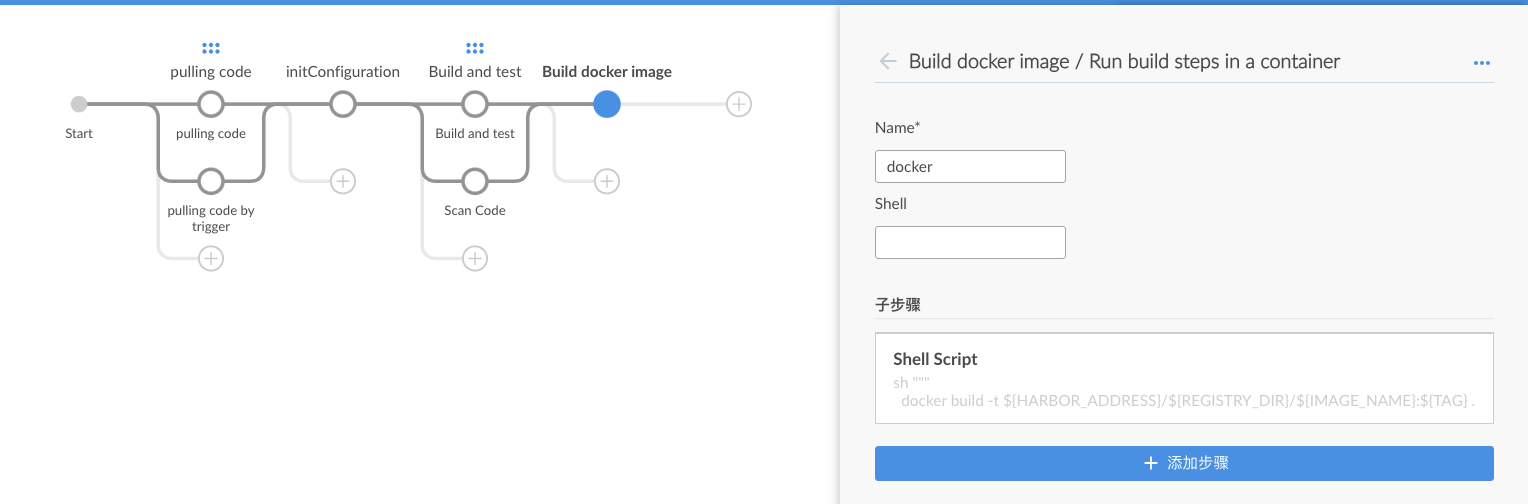Add parallel stage under Scan Code
The image size is (1528, 504).
(475, 258)
